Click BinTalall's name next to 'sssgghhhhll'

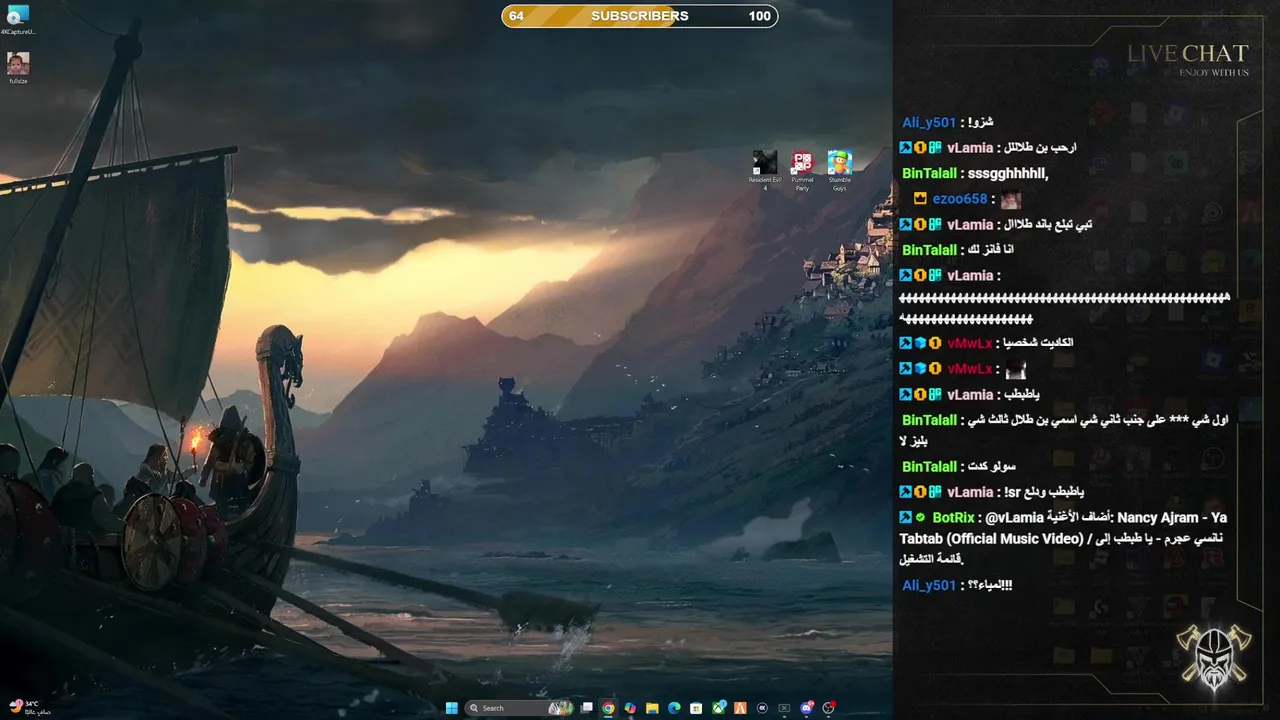click(929, 173)
